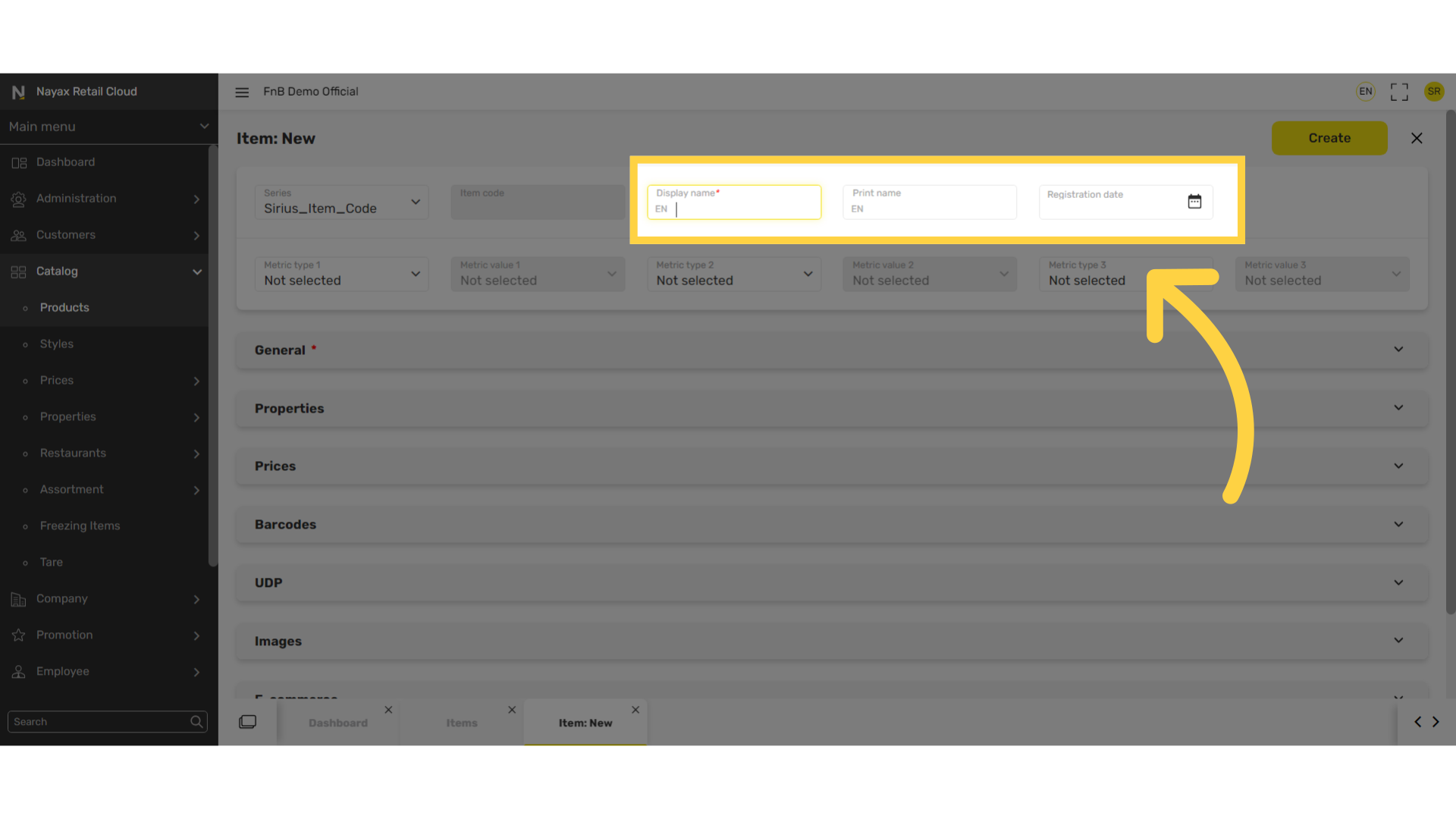Select the Item: New bottom tab

pyautogui.click(x=585, y=723)
